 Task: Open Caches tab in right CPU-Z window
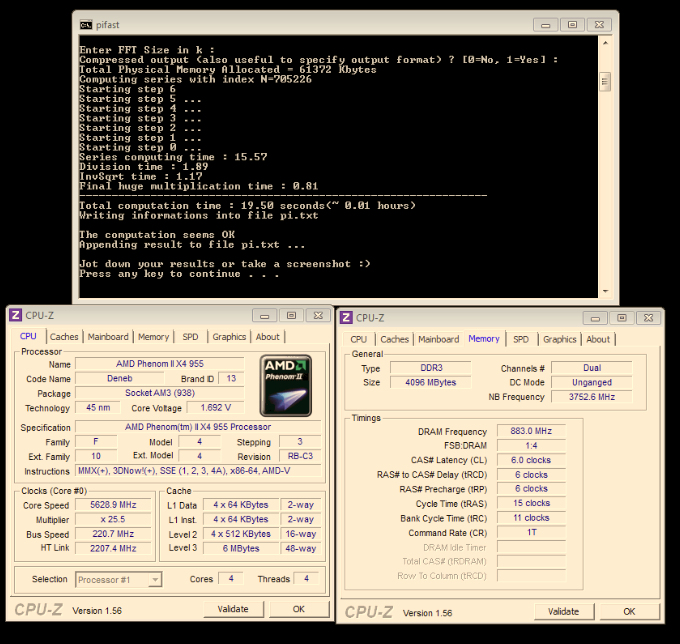click(395, 339)
